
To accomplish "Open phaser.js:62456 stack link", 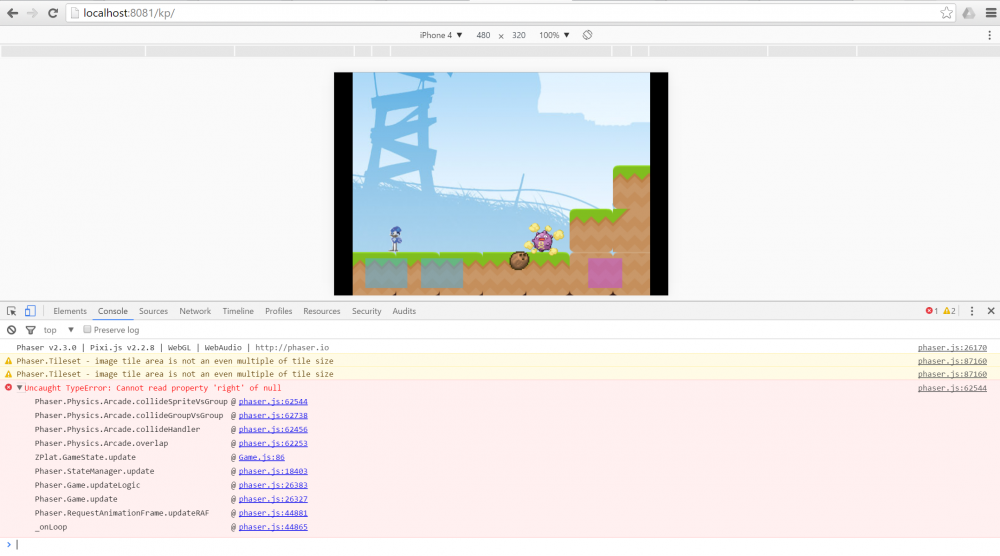I will coord(273,429).
